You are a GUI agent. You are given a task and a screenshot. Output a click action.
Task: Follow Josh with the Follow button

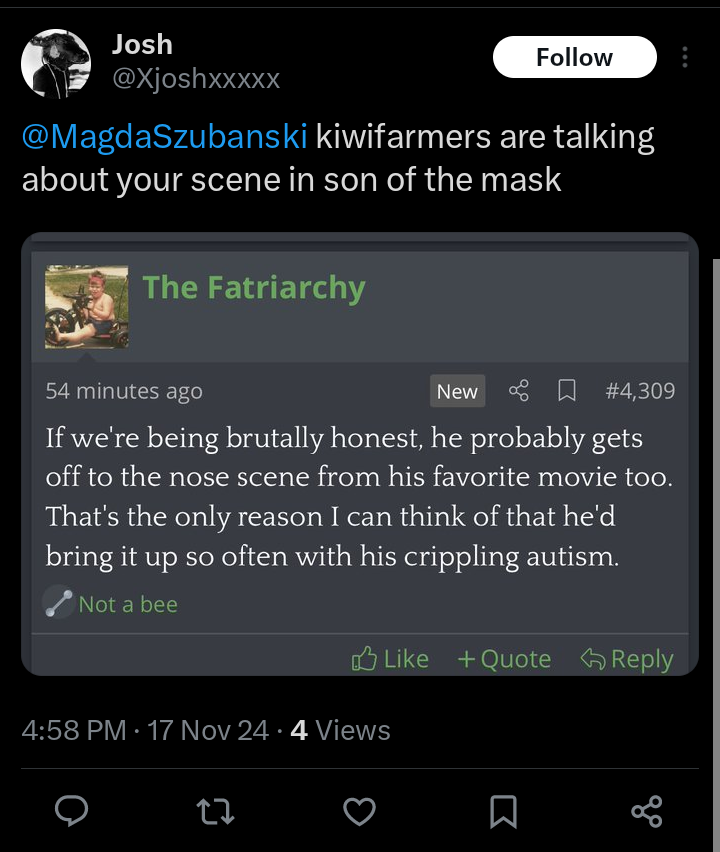click(x=574, y=57)
